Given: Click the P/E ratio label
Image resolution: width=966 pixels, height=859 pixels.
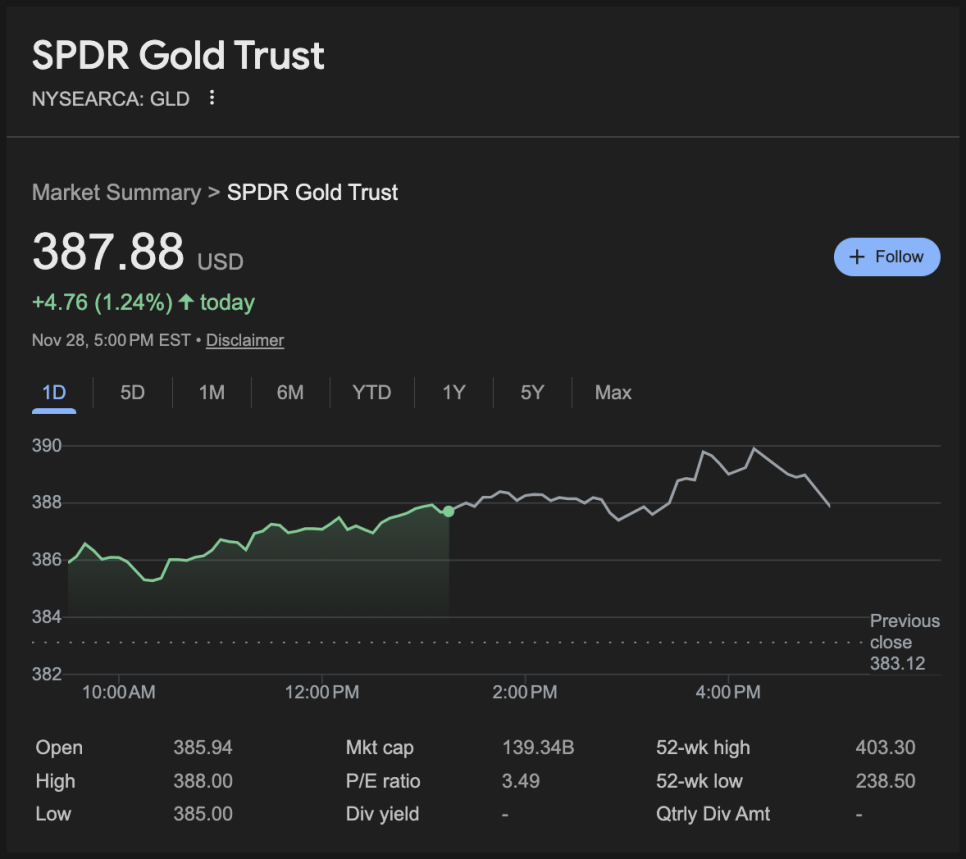Looking at the screenshot, I should [383, 781].
